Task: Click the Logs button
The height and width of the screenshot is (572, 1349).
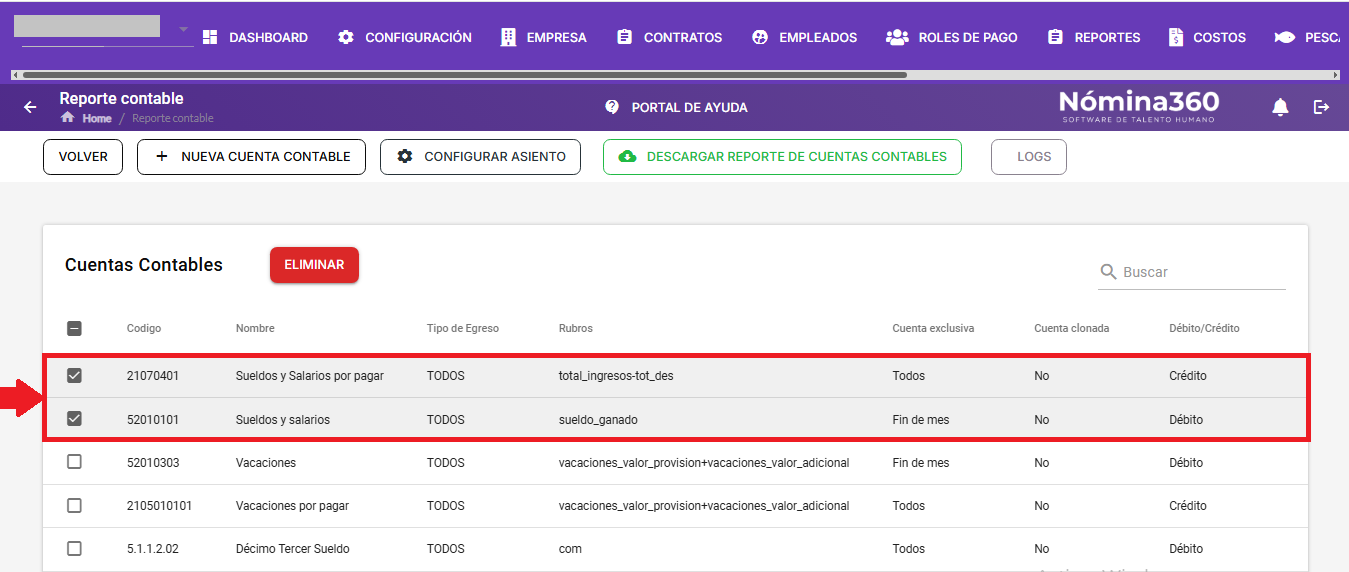Action: pos(1029,157)
